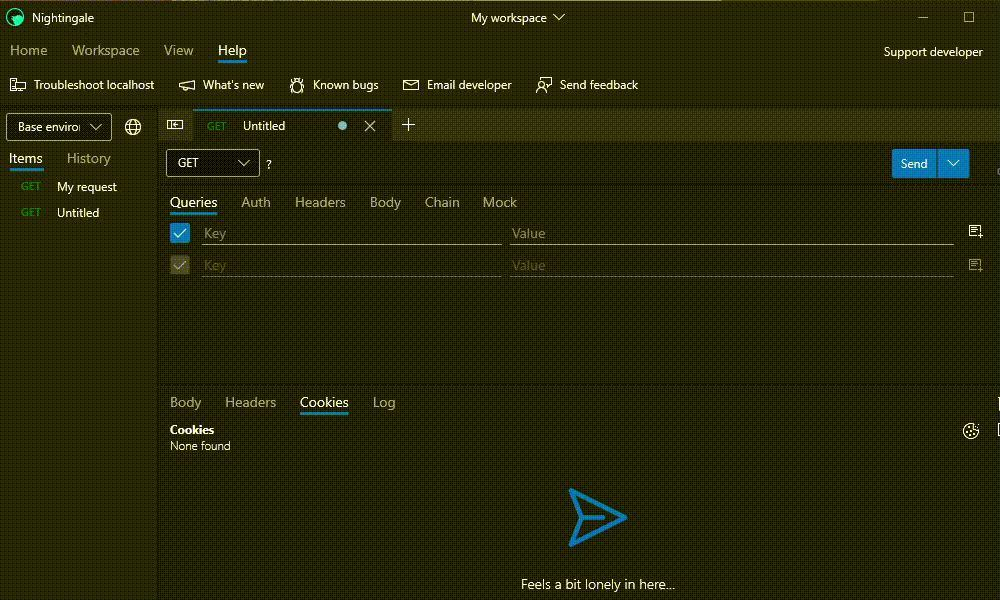
Task: Switch to the Items sidebar tab
Action: pos(26,158)
